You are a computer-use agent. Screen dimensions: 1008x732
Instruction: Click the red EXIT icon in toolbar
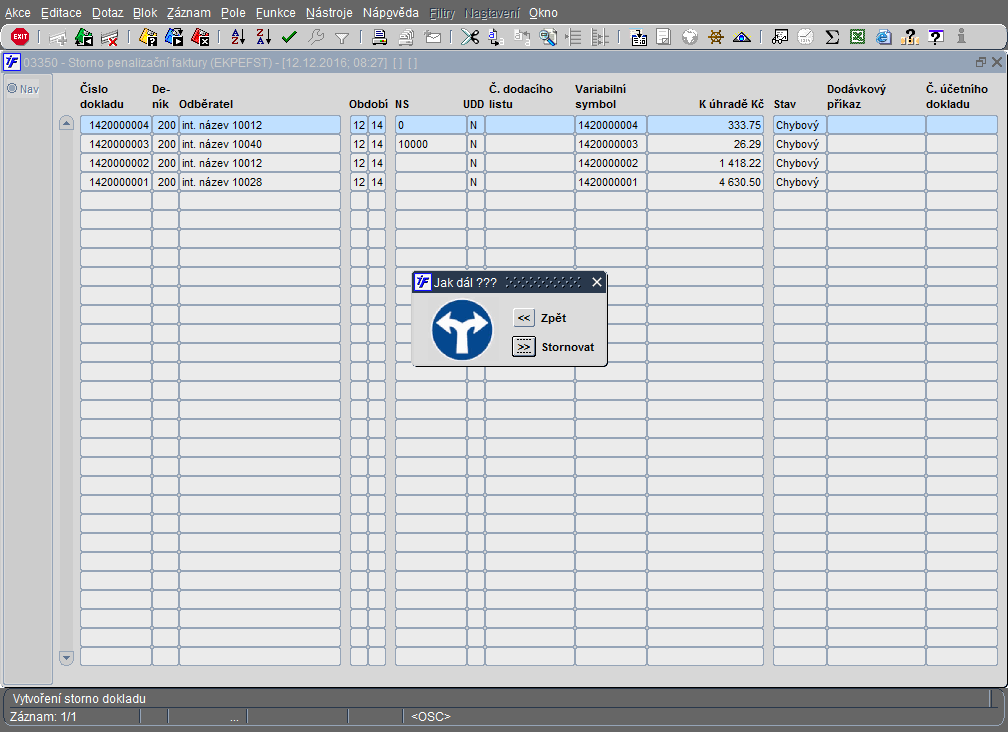[20, 37]
